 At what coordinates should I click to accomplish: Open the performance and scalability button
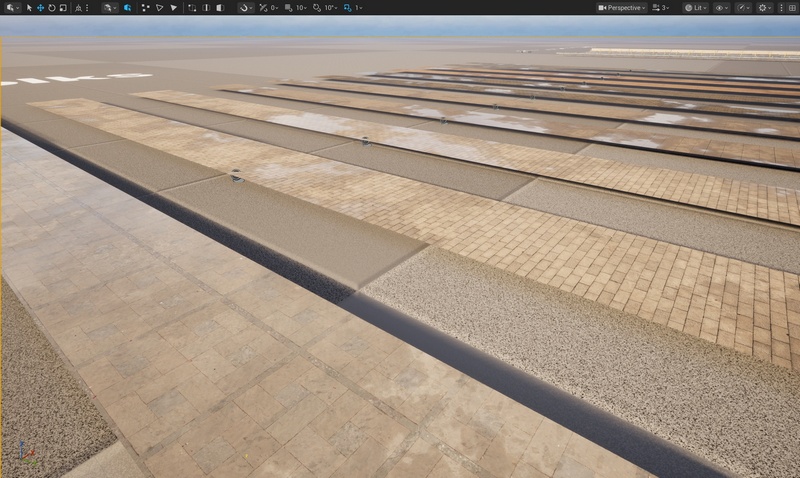[743, 7]
